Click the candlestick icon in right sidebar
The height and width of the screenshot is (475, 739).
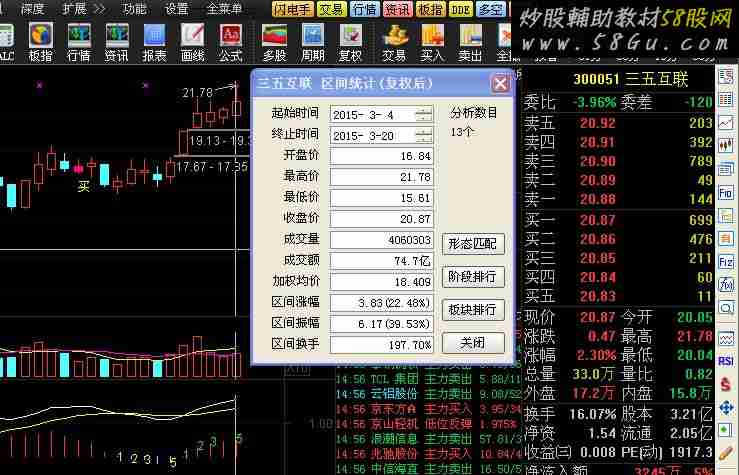point(726,146)
